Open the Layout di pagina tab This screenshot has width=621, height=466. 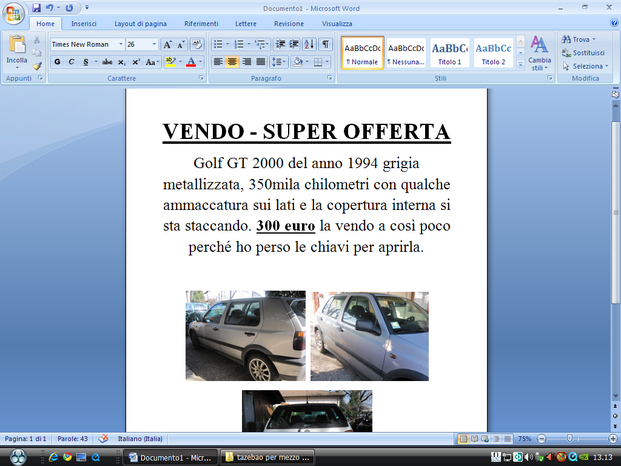tap(140, 24)
